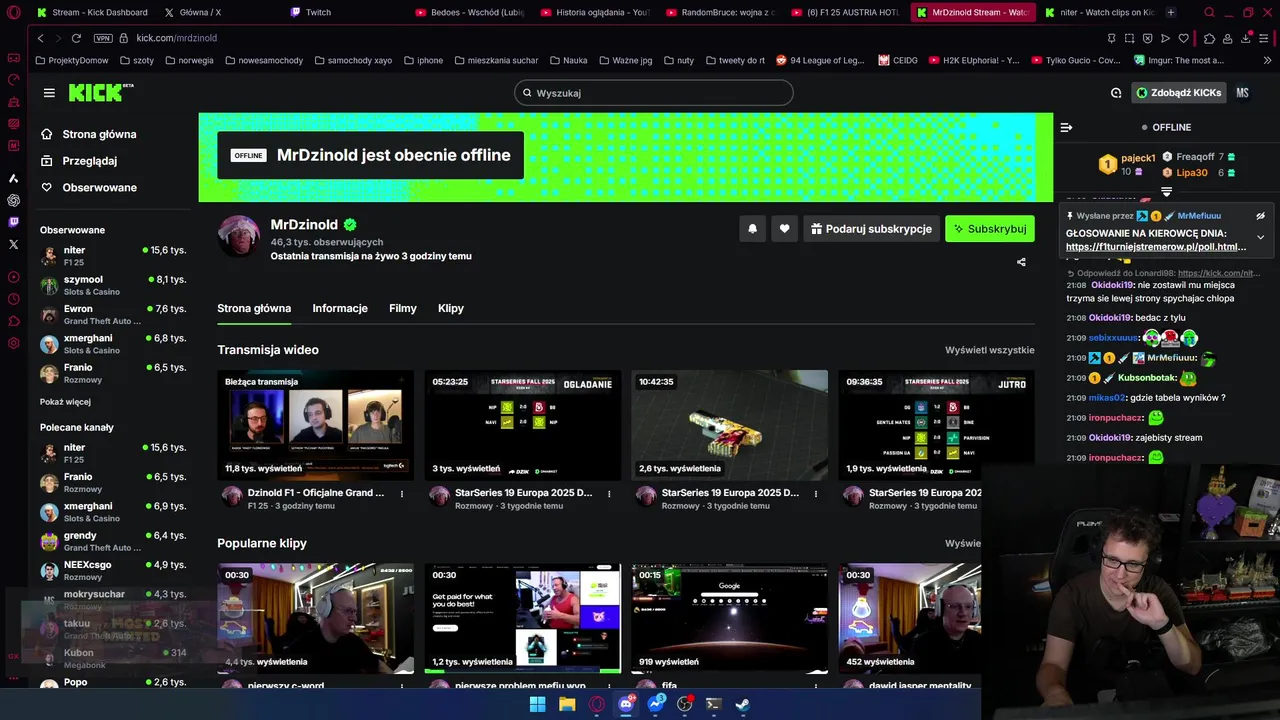The image size is (1280, 720).
Task: Open the 'pierwszy c-word' clip thumbnail
Action: click(315, 618)
